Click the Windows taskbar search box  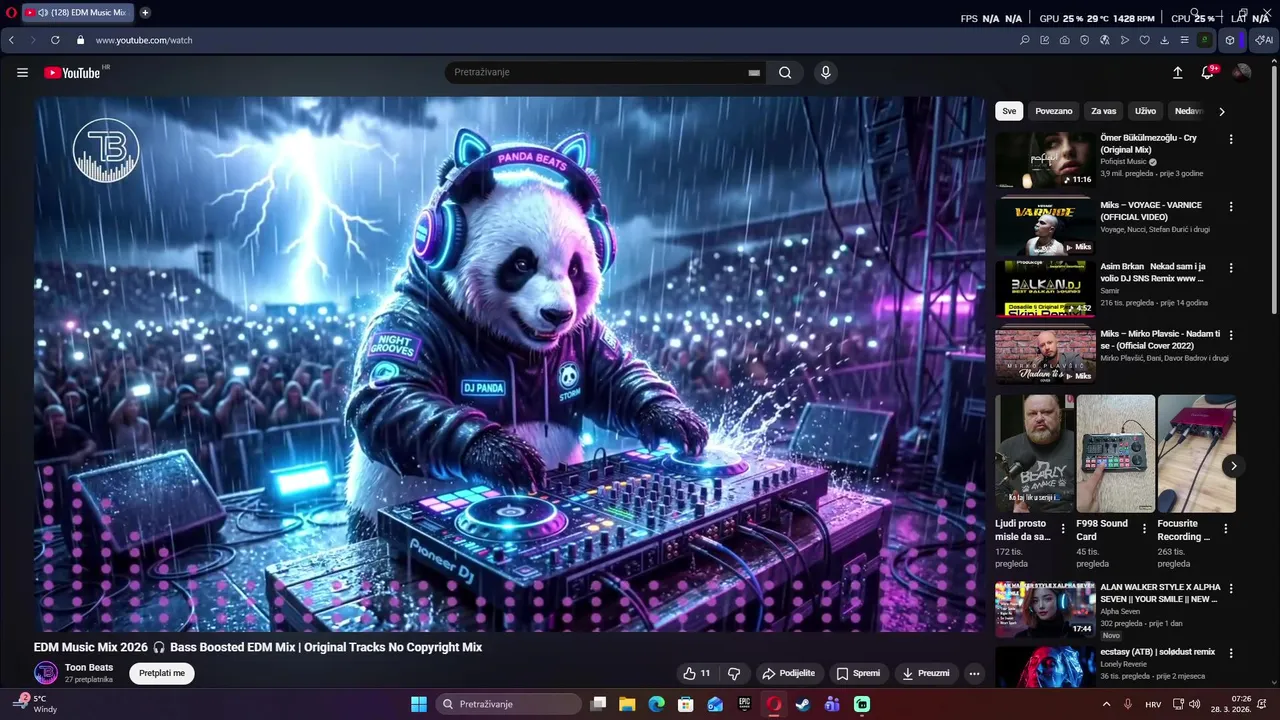(x=507, y=704)
